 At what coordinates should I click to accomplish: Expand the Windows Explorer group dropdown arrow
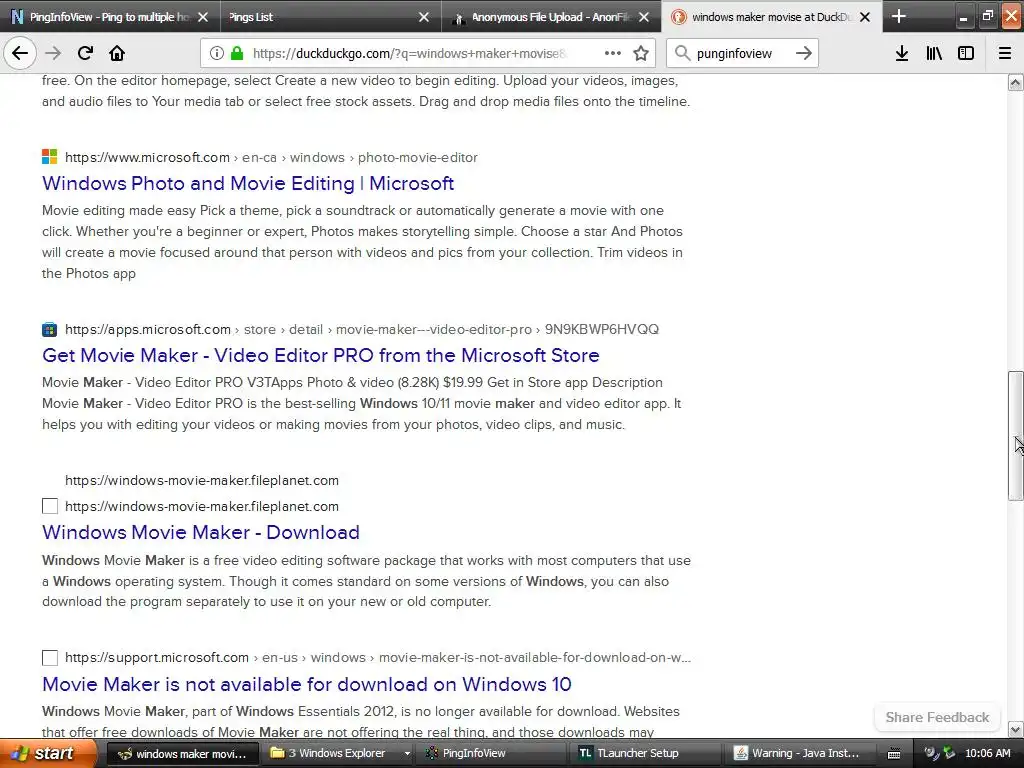408,754
